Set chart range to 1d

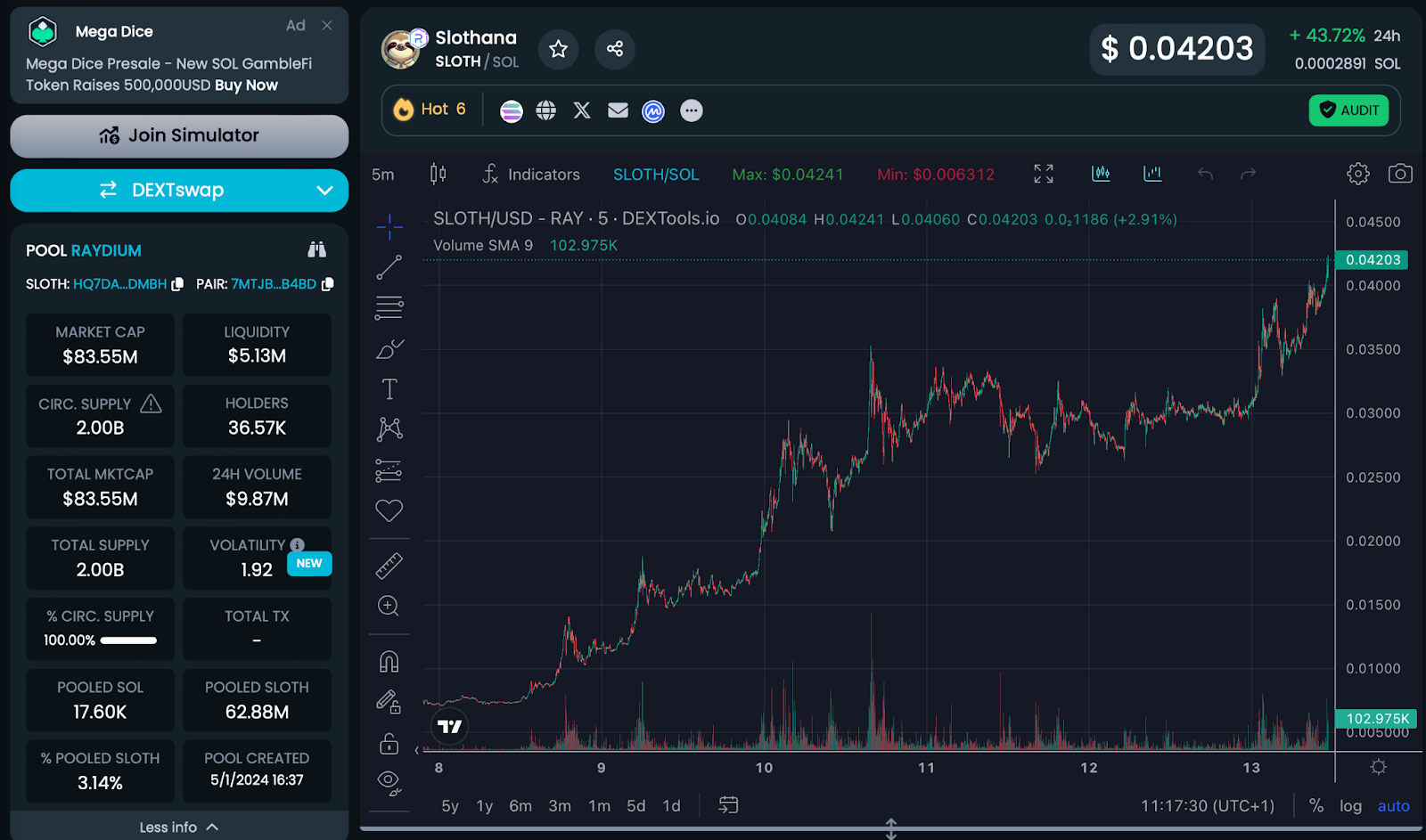coord(671,806)
